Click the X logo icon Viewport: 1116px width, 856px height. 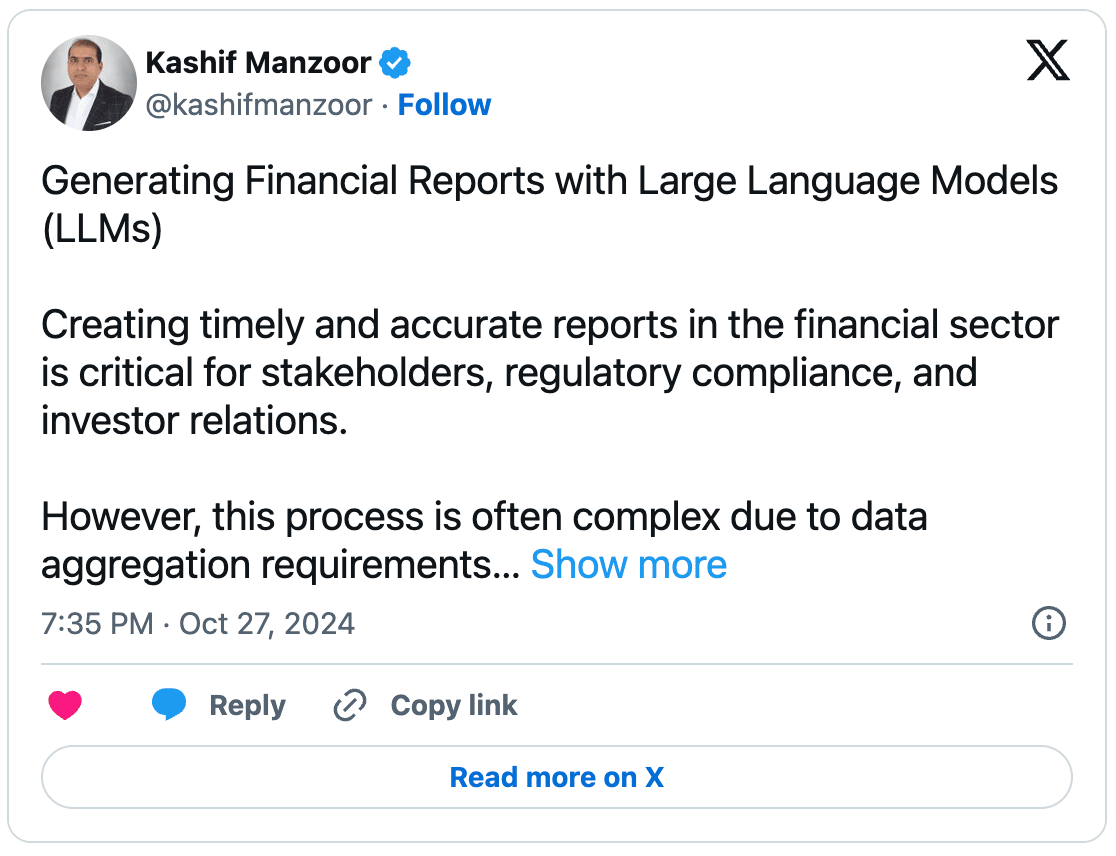point(1048,60)
